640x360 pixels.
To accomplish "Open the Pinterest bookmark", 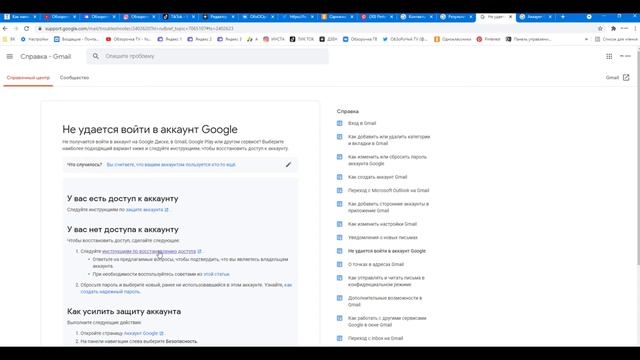I will pos(488,39).
